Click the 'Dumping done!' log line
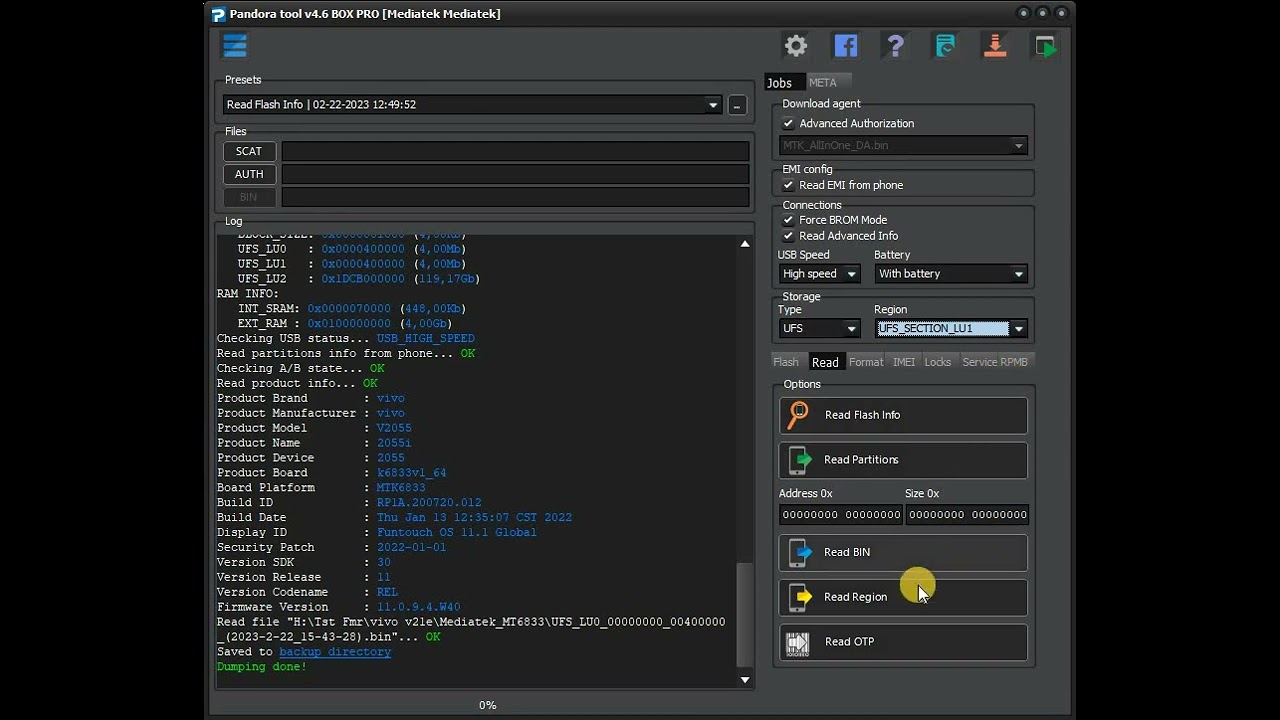This screenshot has width=1280, height=720. (262, 667)
